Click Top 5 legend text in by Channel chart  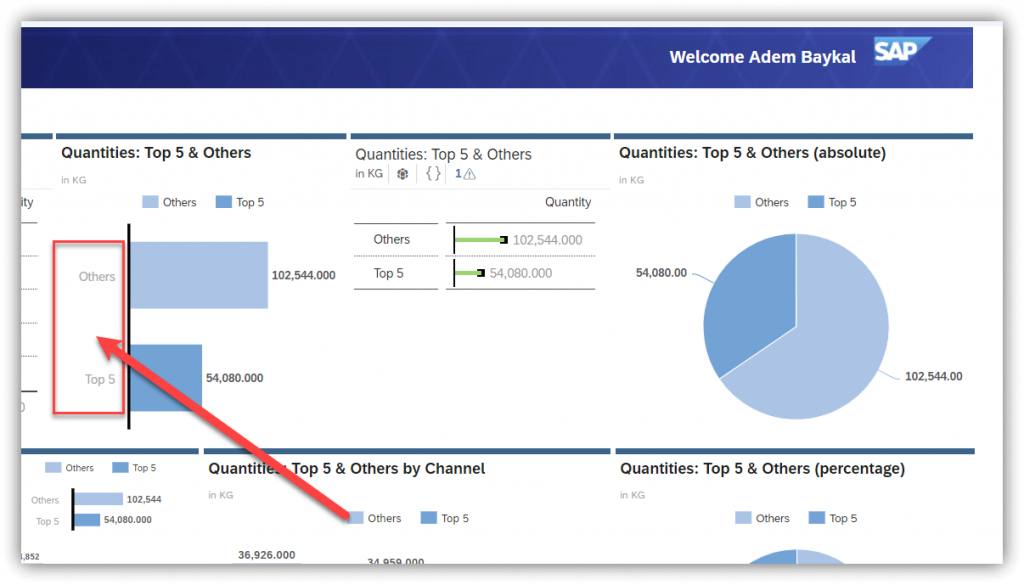455,518
